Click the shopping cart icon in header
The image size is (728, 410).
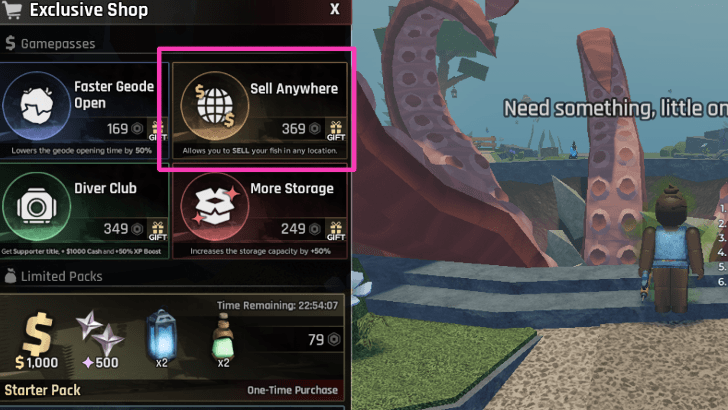click(12, 10)
